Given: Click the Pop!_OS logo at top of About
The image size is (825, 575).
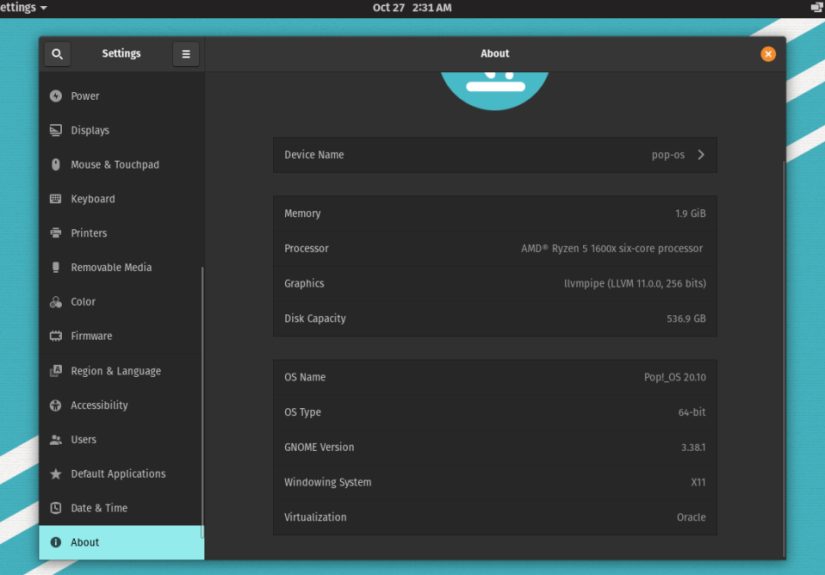Looking at the screenshot, I should pos(495,90).
